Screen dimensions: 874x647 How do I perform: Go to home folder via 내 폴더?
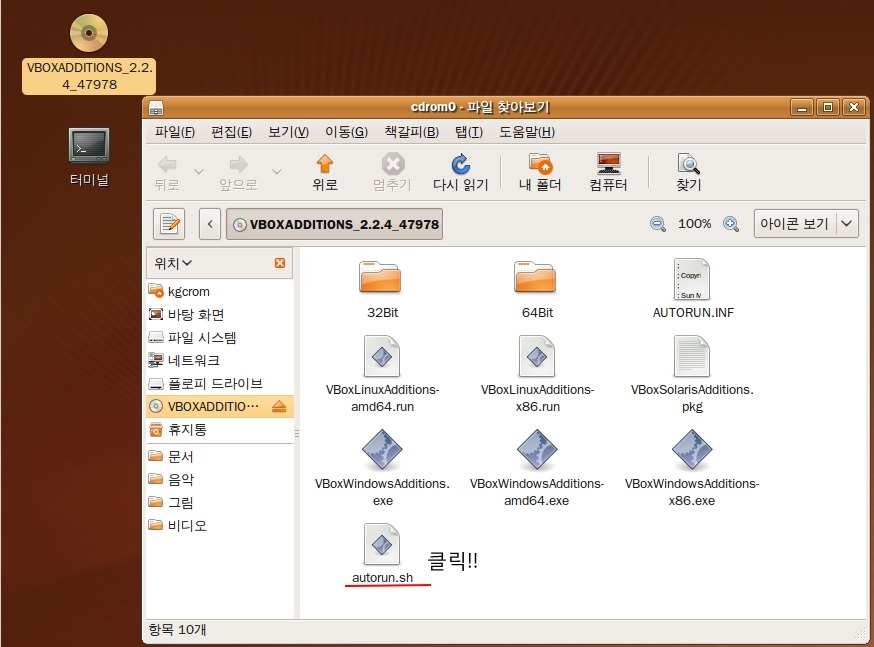tap(540, 173)
